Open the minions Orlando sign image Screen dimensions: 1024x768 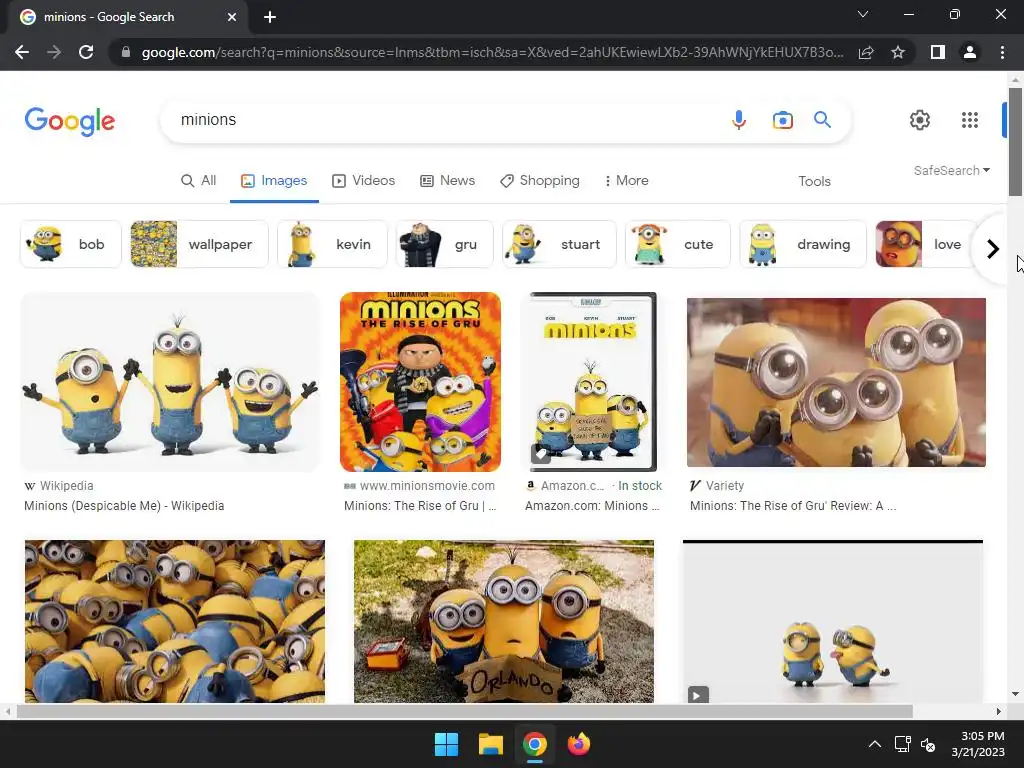coord(504,621)
